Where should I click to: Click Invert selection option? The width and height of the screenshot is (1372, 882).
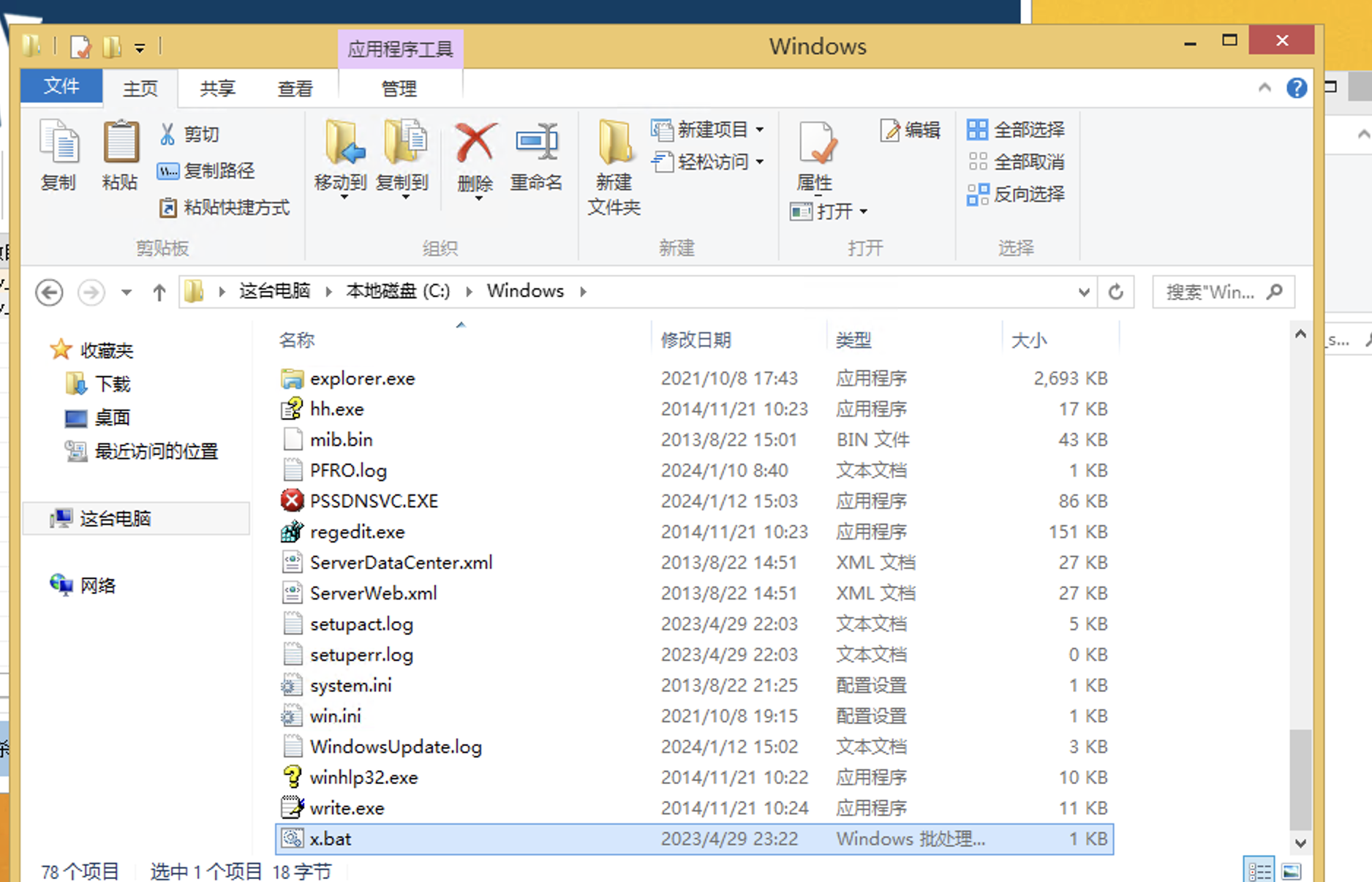[1016, 194]
